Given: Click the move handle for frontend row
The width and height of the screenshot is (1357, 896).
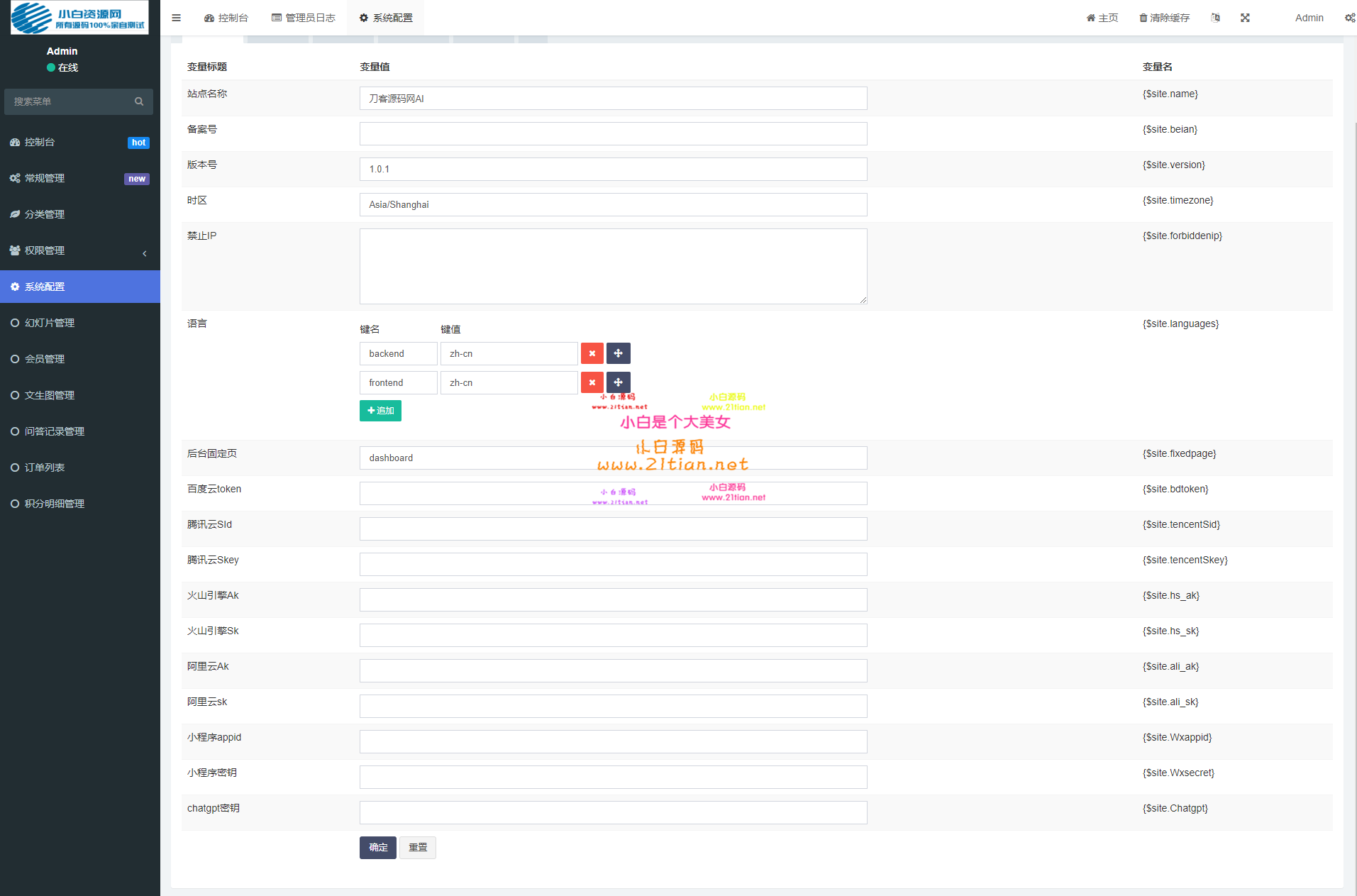Looking at the screenshot, I should (618, 382).
